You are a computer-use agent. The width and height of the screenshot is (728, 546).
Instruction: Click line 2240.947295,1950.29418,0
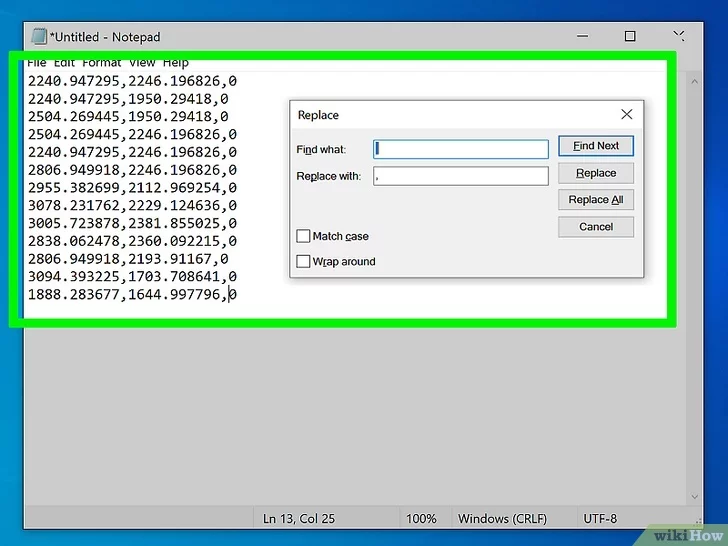tap(128, 99)
